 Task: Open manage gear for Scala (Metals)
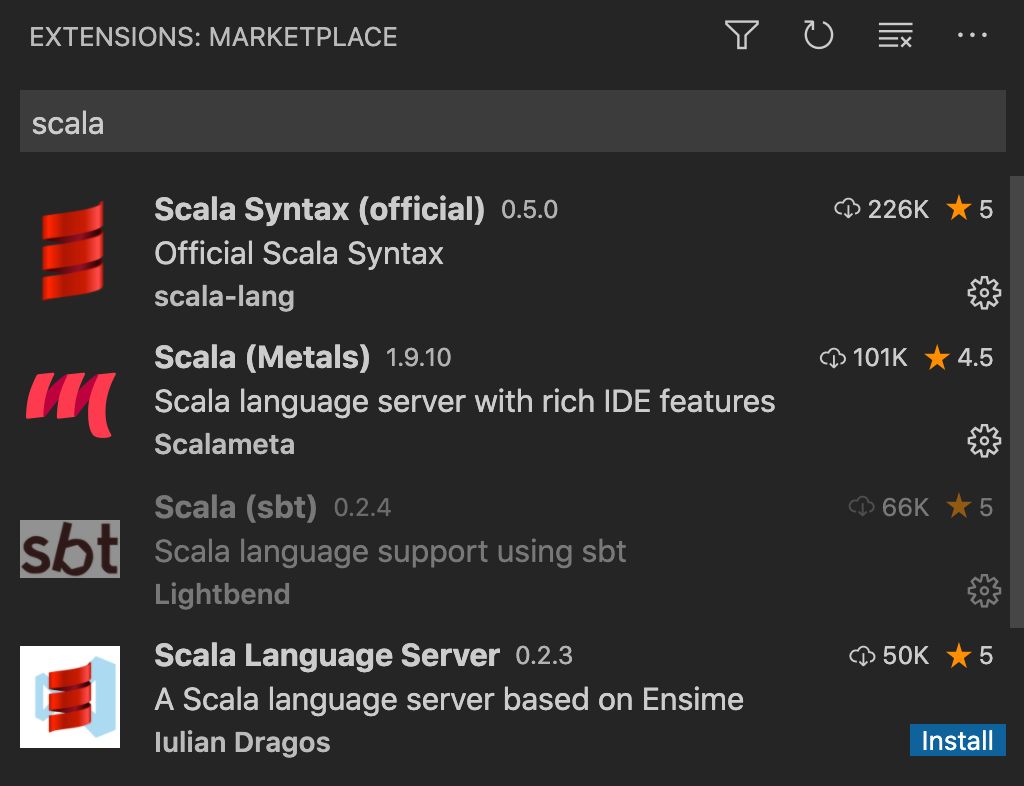(x=984, y=441)
